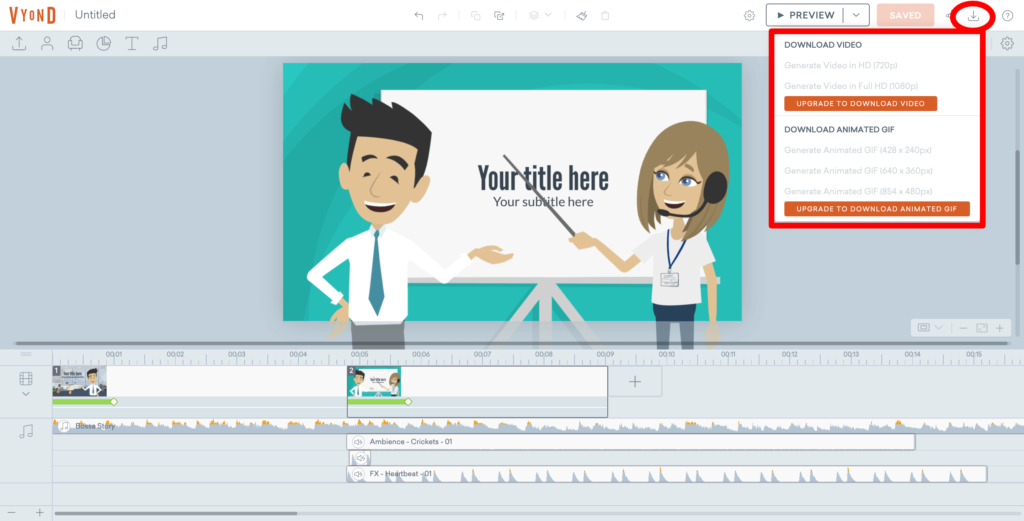Image resolution: width=1024 pixels, height=521 pixels.
Task: Click the copy style brush icon
Action: 581,16
